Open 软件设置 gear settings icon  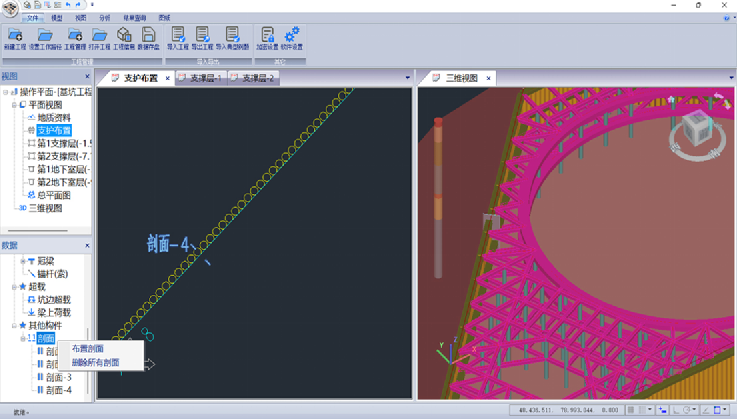(x=292, y=36)
